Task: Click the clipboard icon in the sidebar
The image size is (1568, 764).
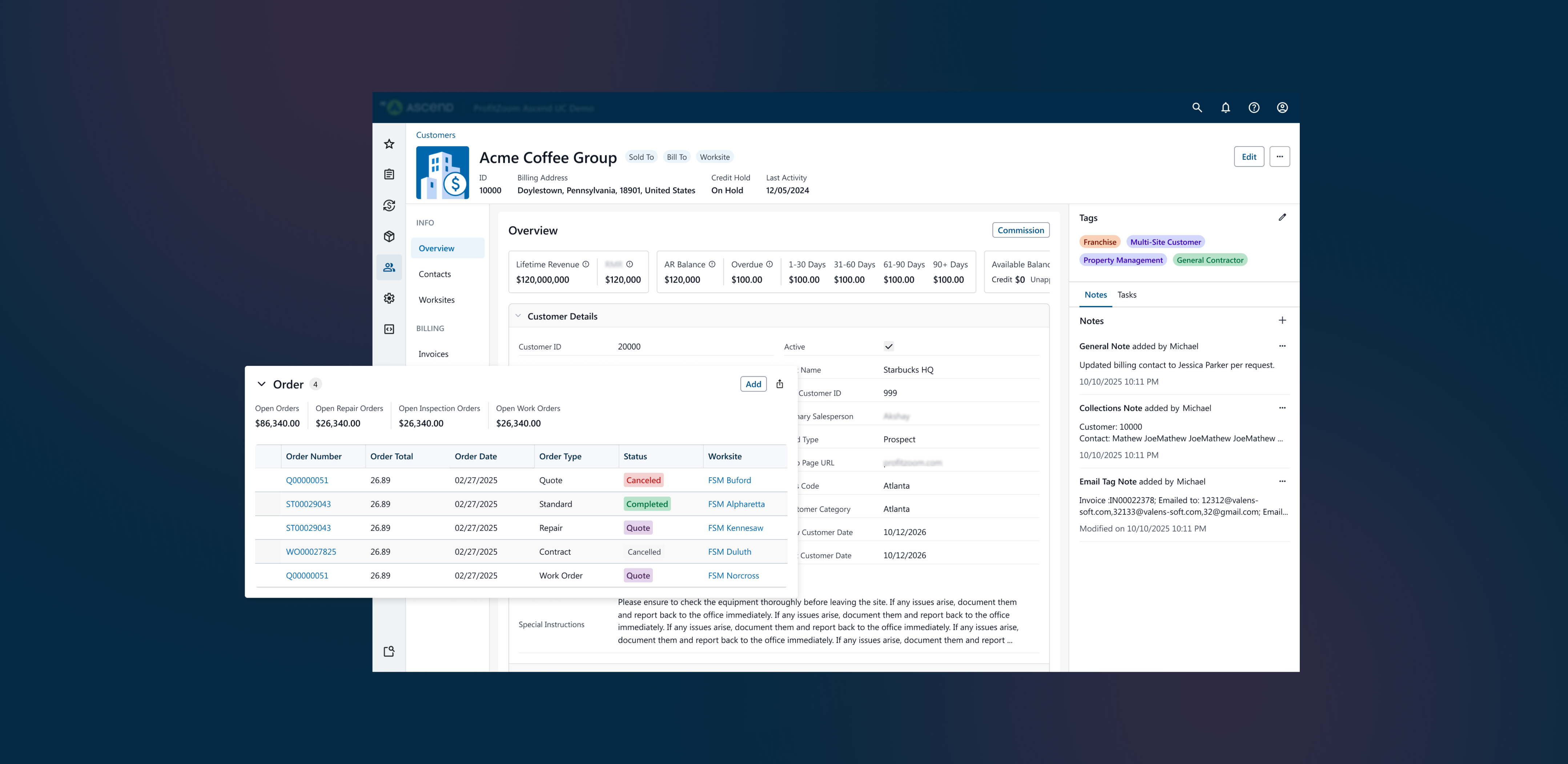Action: [390, 175]
